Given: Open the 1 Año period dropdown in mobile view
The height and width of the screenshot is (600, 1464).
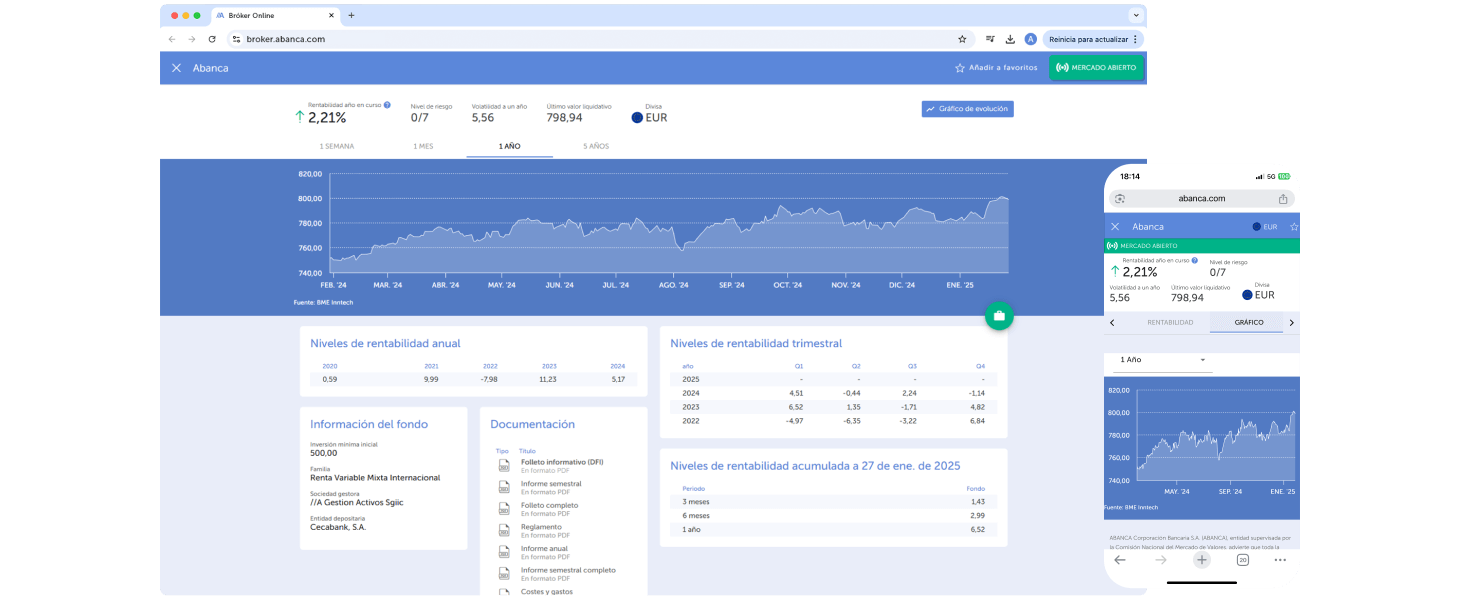Looking at the screenshot, I should tap(1162, 360).
